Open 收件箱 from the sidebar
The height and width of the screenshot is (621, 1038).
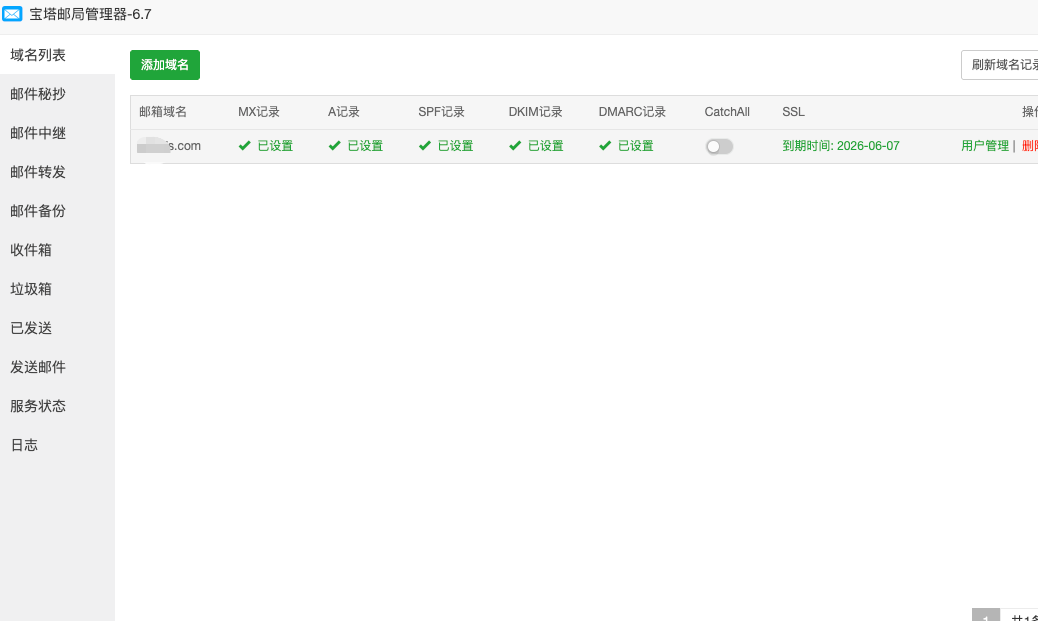(31, 250)
